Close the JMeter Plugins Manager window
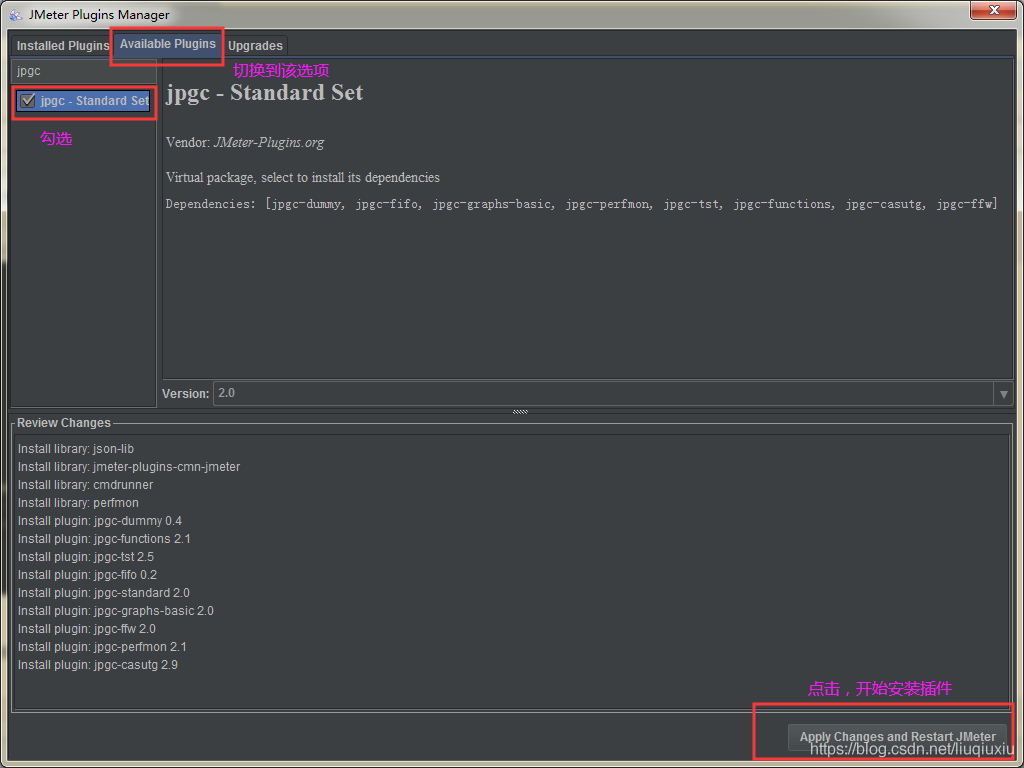1024x768 pixels. click(993, 10)
